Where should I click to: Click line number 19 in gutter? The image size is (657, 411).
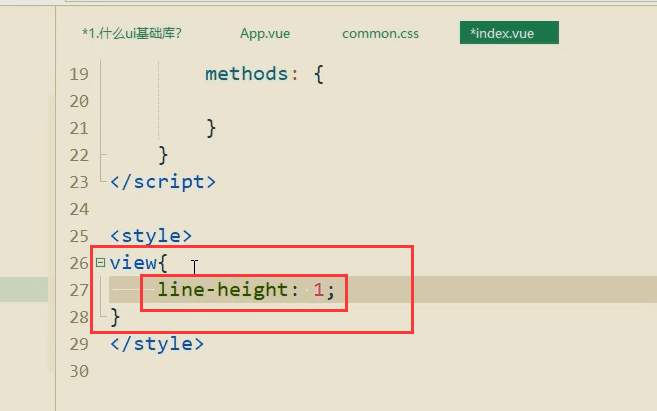(x=79, y=75)
